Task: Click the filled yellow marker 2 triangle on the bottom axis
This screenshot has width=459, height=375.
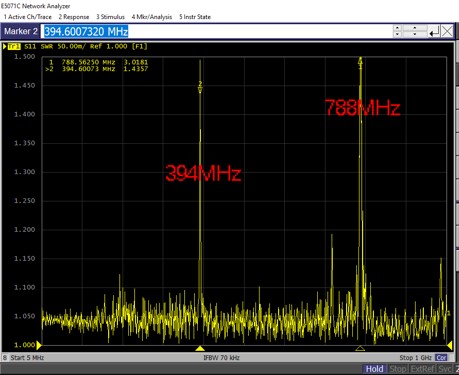Action: 200,348
